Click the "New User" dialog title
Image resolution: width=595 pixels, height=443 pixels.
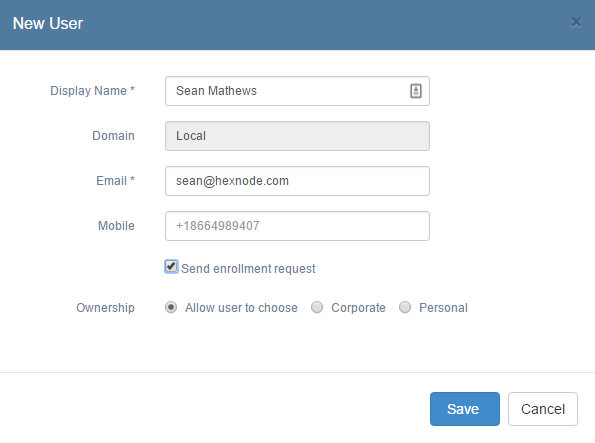tap(47, 23)
